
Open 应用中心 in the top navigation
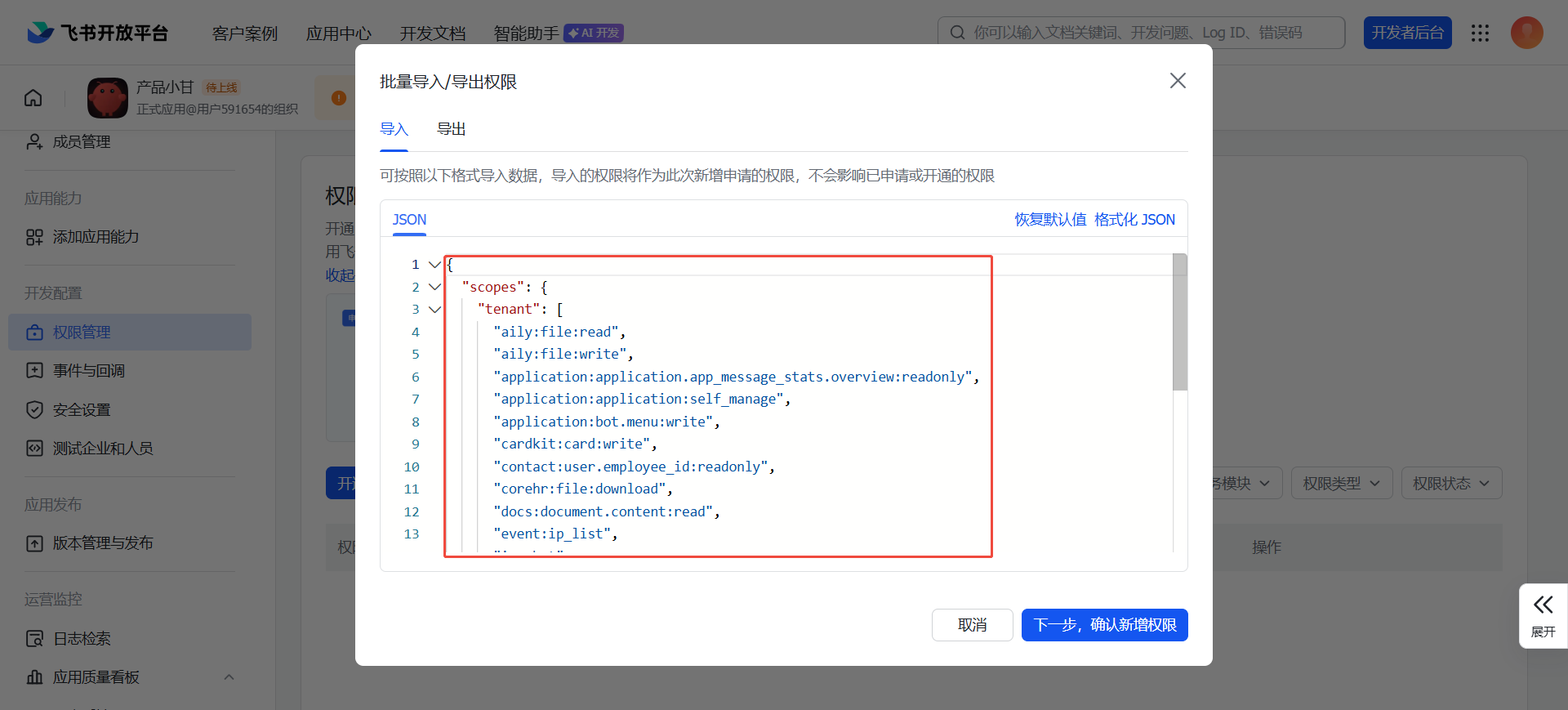pos(339,33)
